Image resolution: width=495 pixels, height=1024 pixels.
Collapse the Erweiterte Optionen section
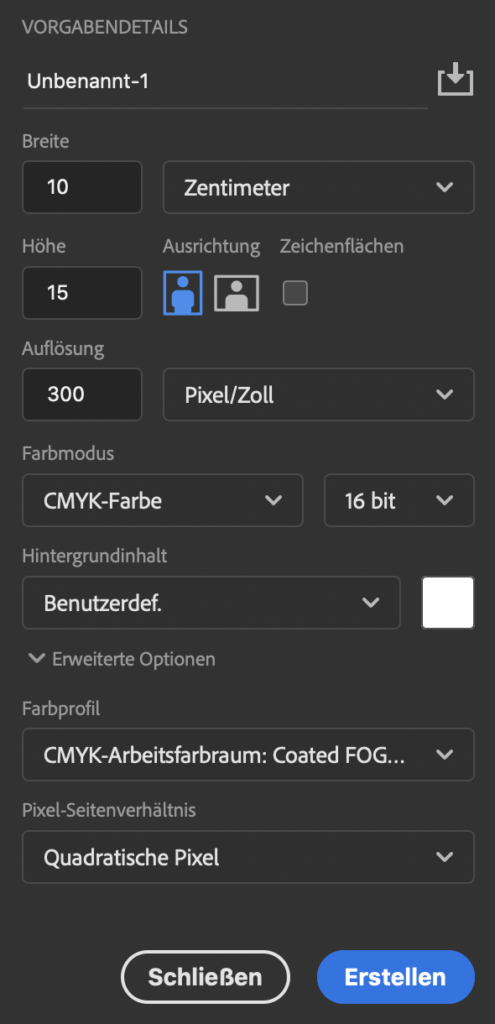tap(122, 659)
